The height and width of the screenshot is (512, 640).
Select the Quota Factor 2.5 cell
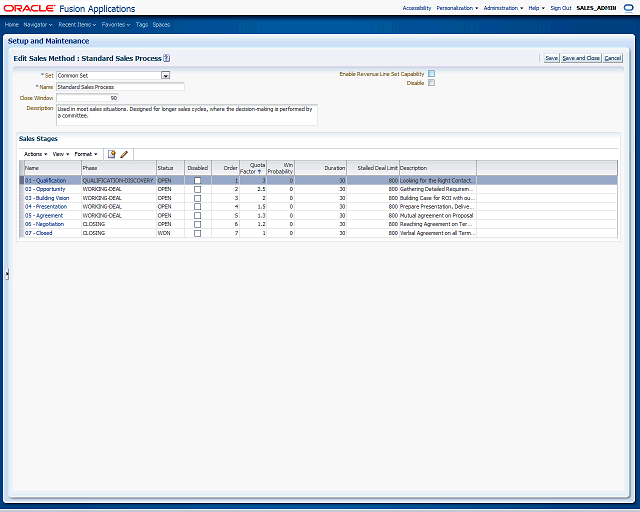pos(253,189)
